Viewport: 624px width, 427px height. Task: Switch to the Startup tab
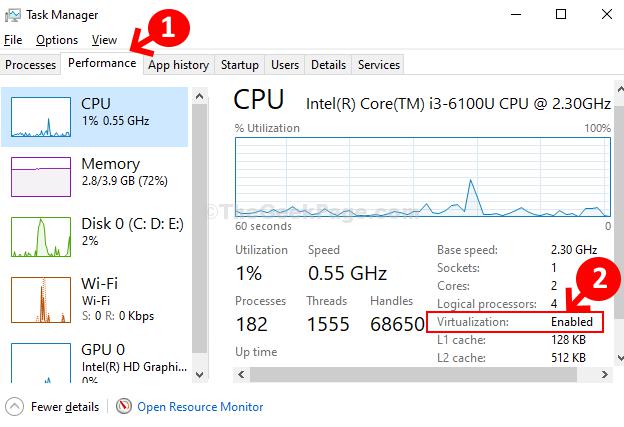tap(240, 64)
